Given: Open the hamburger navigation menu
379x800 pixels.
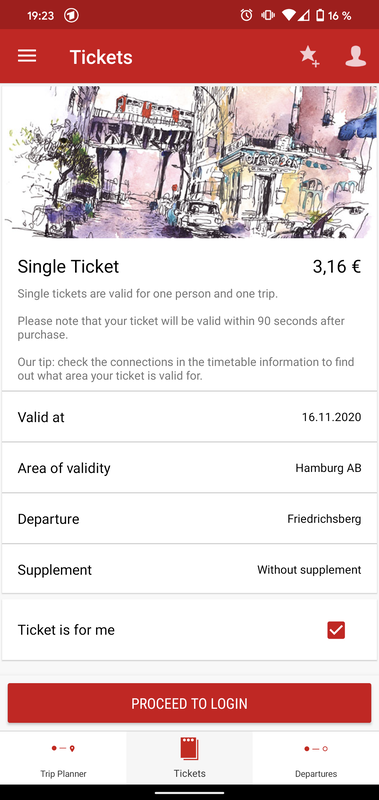Looking at the screenshot, I should [27, 56].
